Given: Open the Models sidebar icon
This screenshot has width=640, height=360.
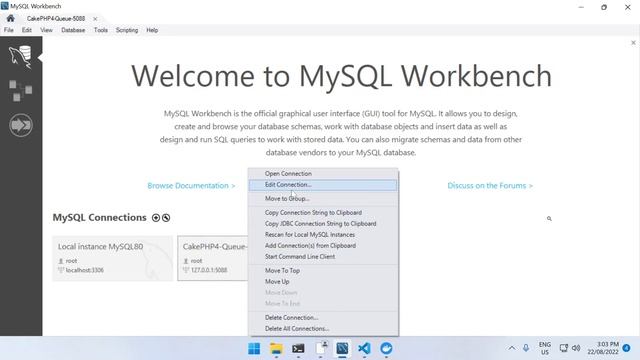Looking at the screenshot, I should coord(20,90).
